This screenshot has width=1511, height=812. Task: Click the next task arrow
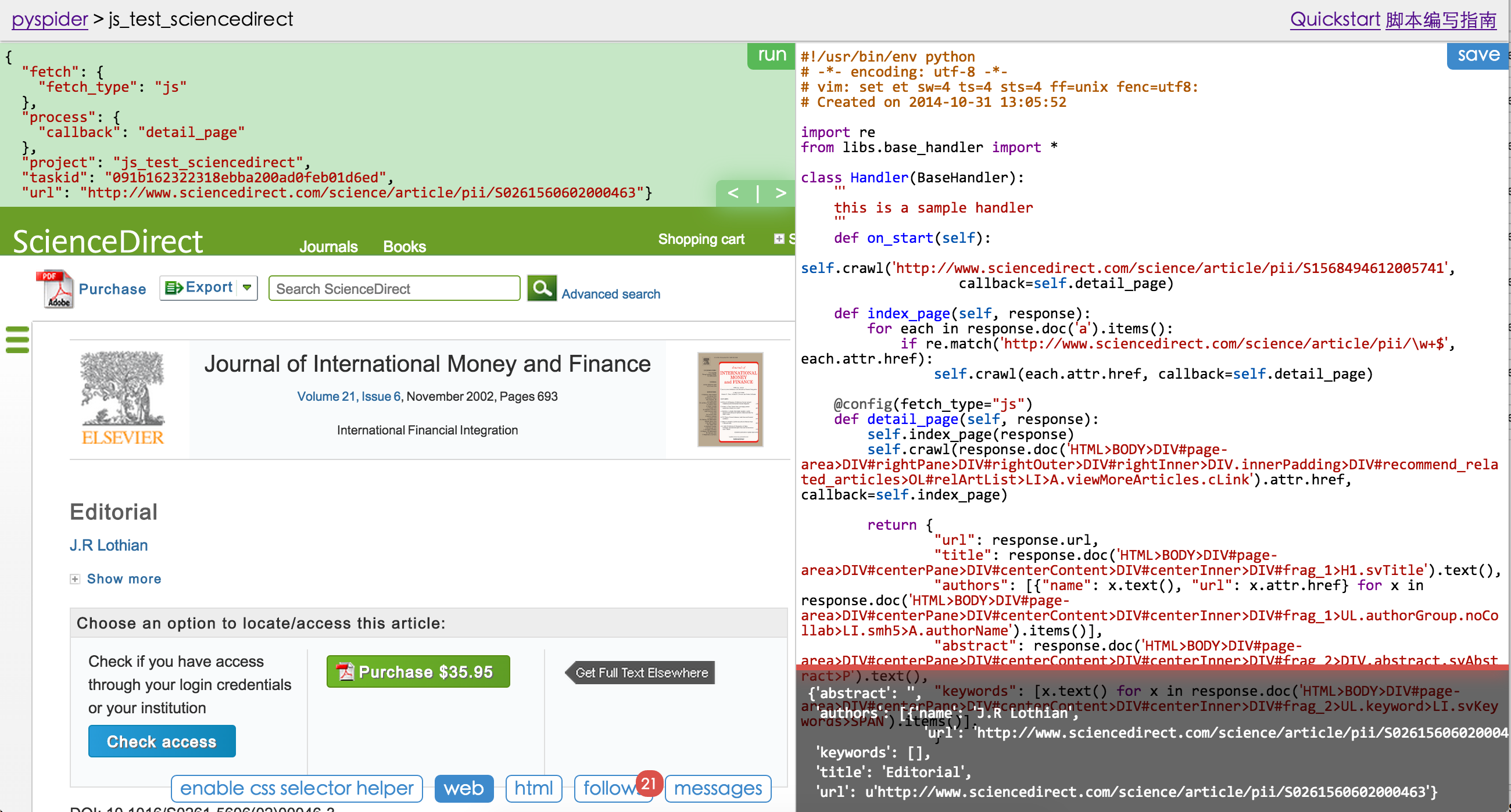pos(780,193)
